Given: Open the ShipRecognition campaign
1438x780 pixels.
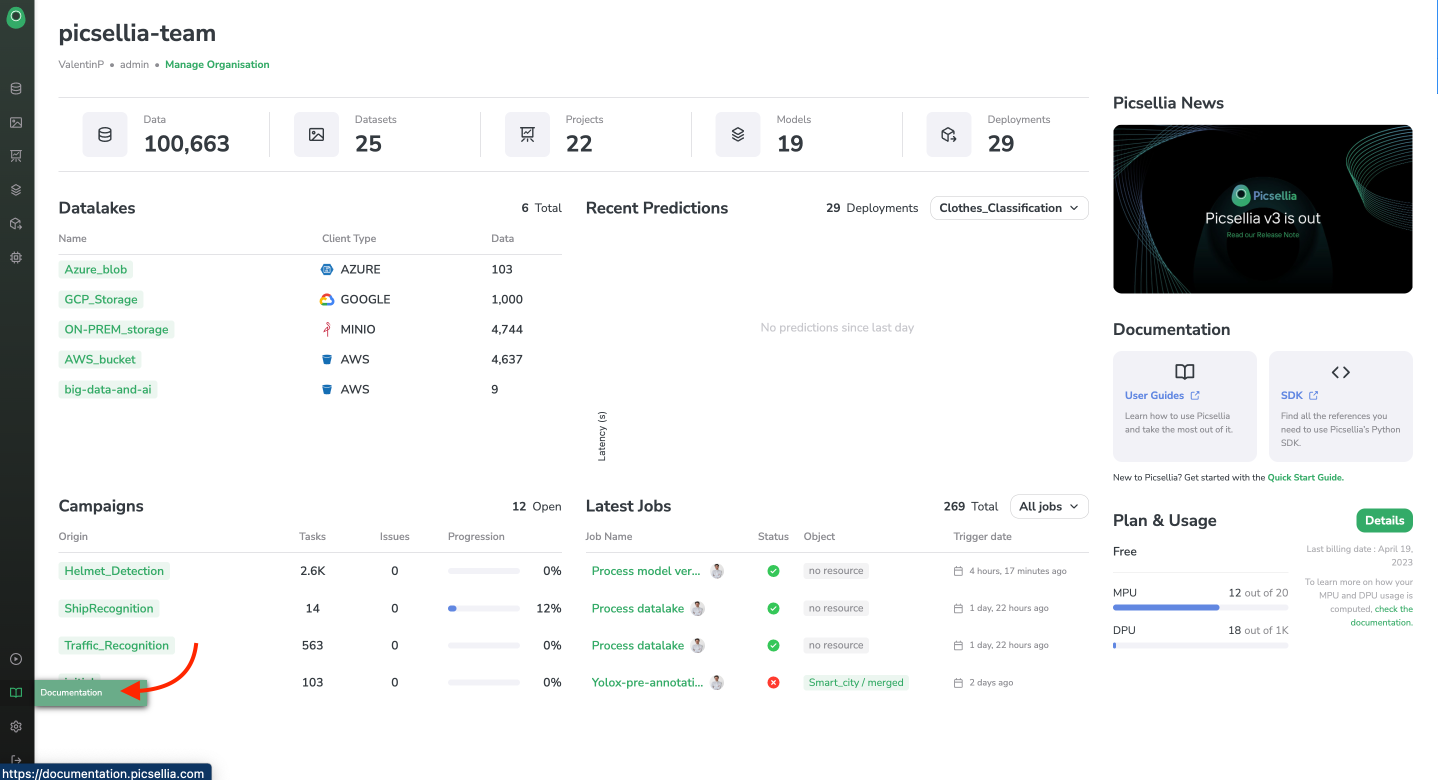Looking at the screenshot, I should [109, 608].
